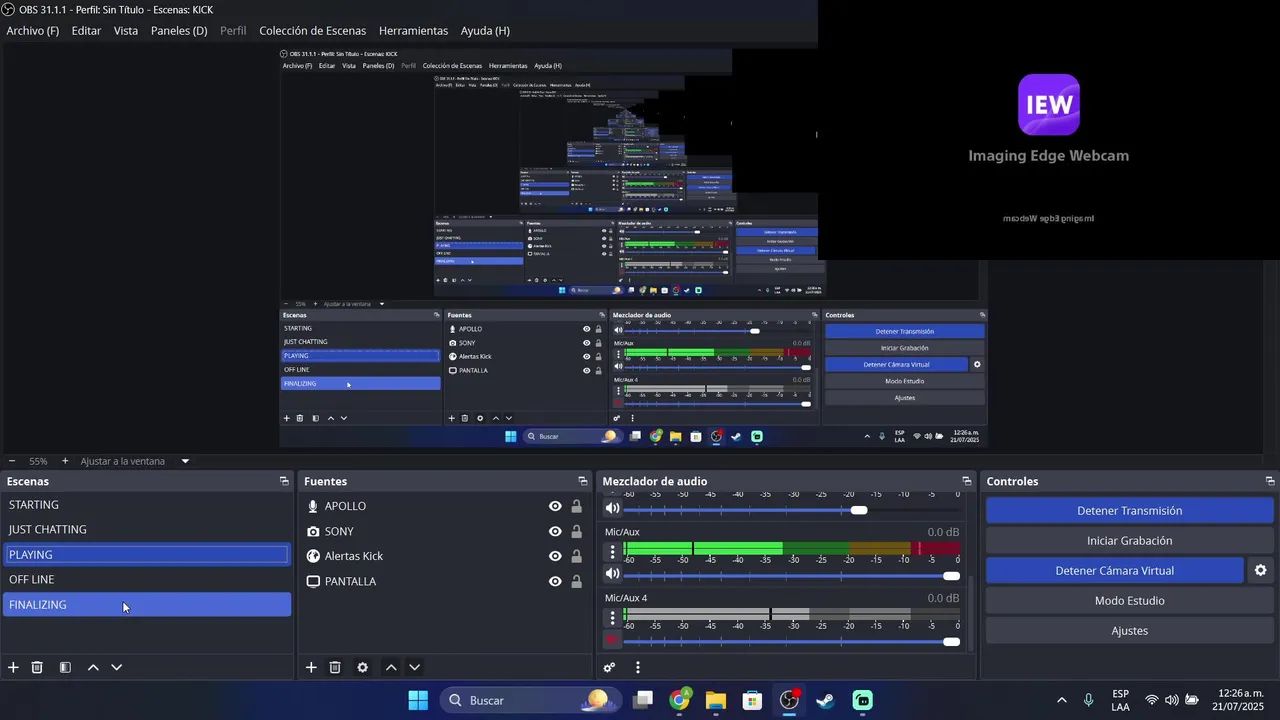Add a new scene in the Escenas panel
Viewport: 1280px width, 720px height.
(x=13, y=667)
